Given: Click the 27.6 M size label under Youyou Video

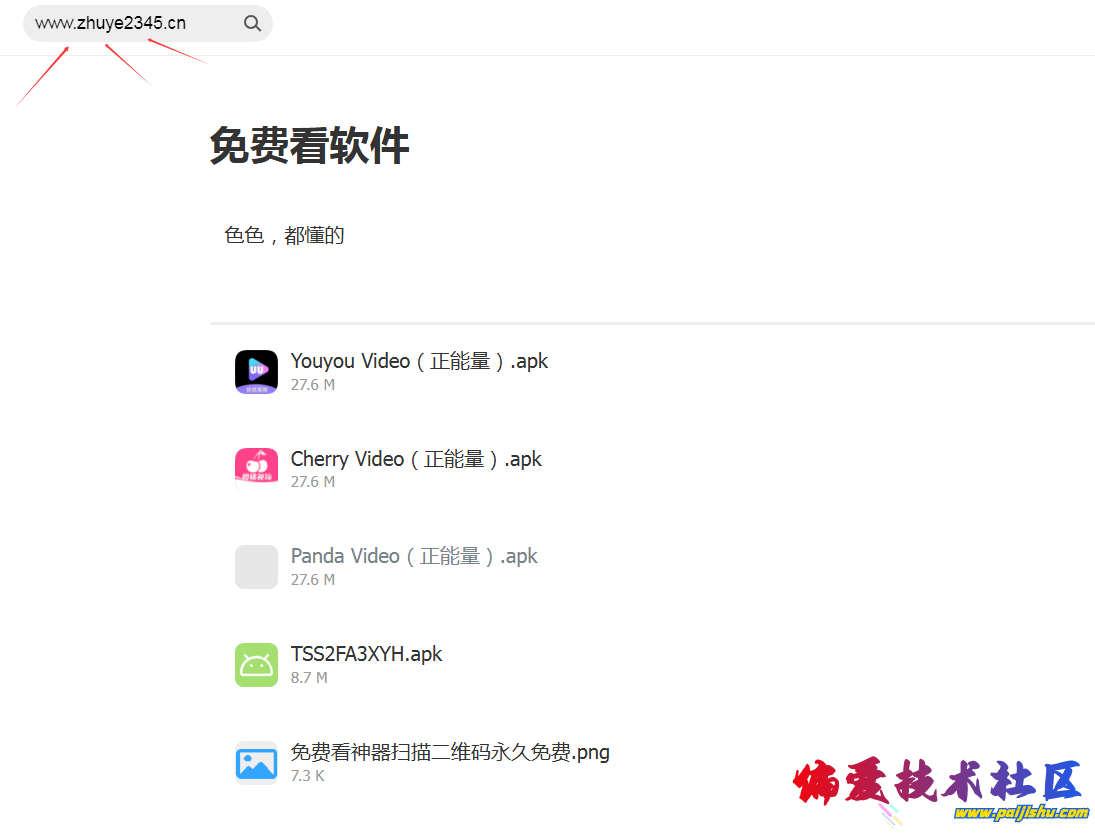Looking at the screenshot, I should 313,384.
